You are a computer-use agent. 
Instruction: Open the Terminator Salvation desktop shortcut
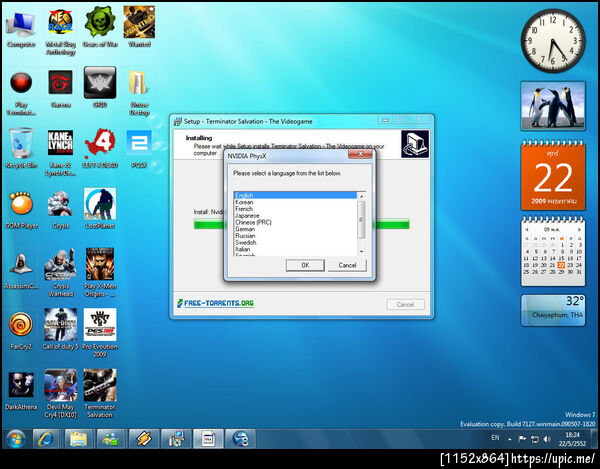[100, 393]
